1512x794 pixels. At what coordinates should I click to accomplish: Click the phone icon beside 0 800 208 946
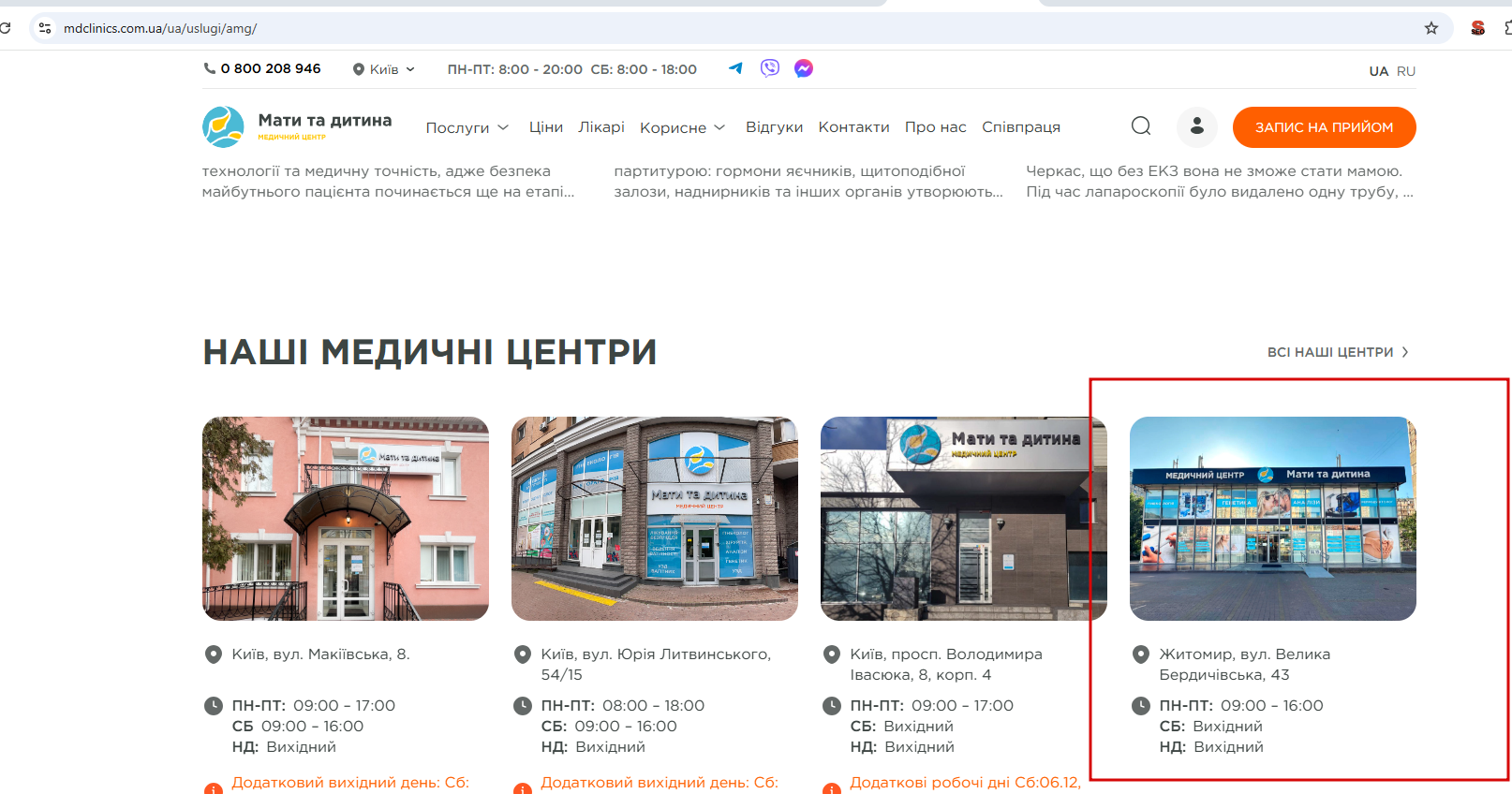(x=210, y=68)
